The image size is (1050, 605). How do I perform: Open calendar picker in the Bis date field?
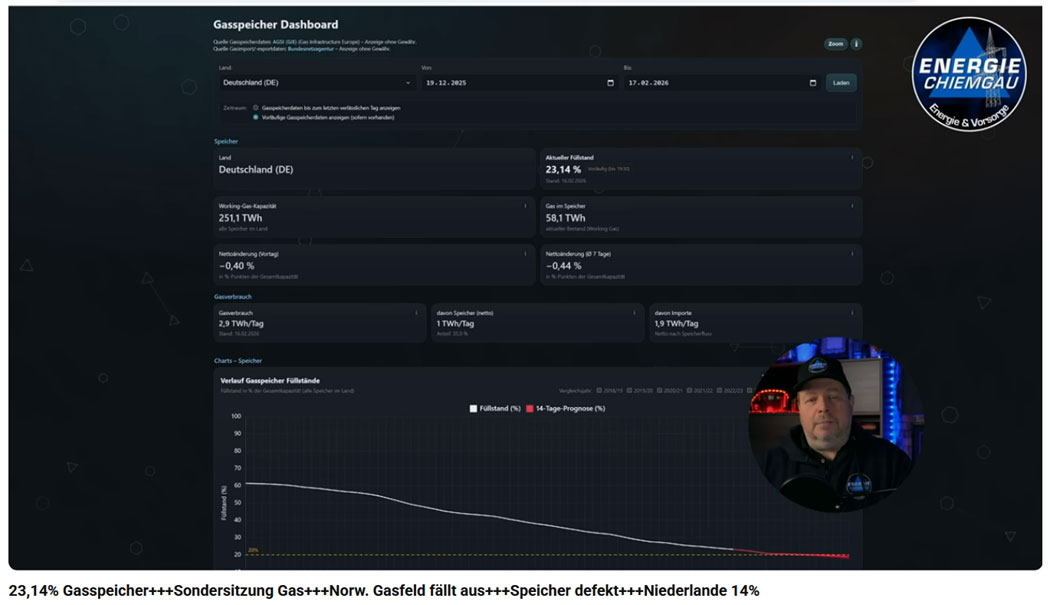tap(813, 83)
